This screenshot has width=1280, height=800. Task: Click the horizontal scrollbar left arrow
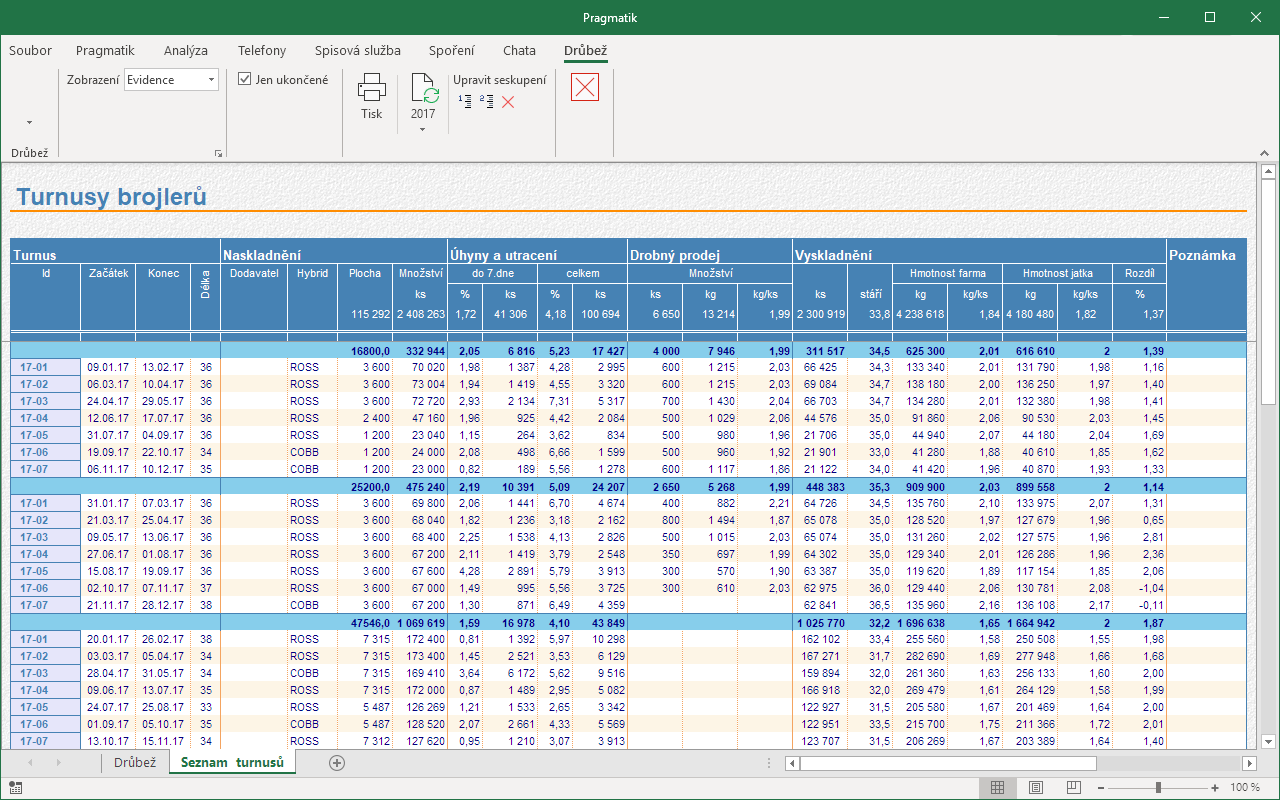pos(793,763)
